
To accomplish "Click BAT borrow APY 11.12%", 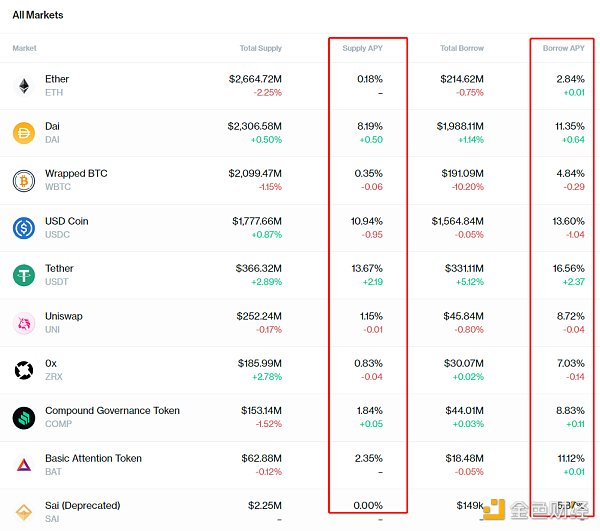I will point(571,458).
